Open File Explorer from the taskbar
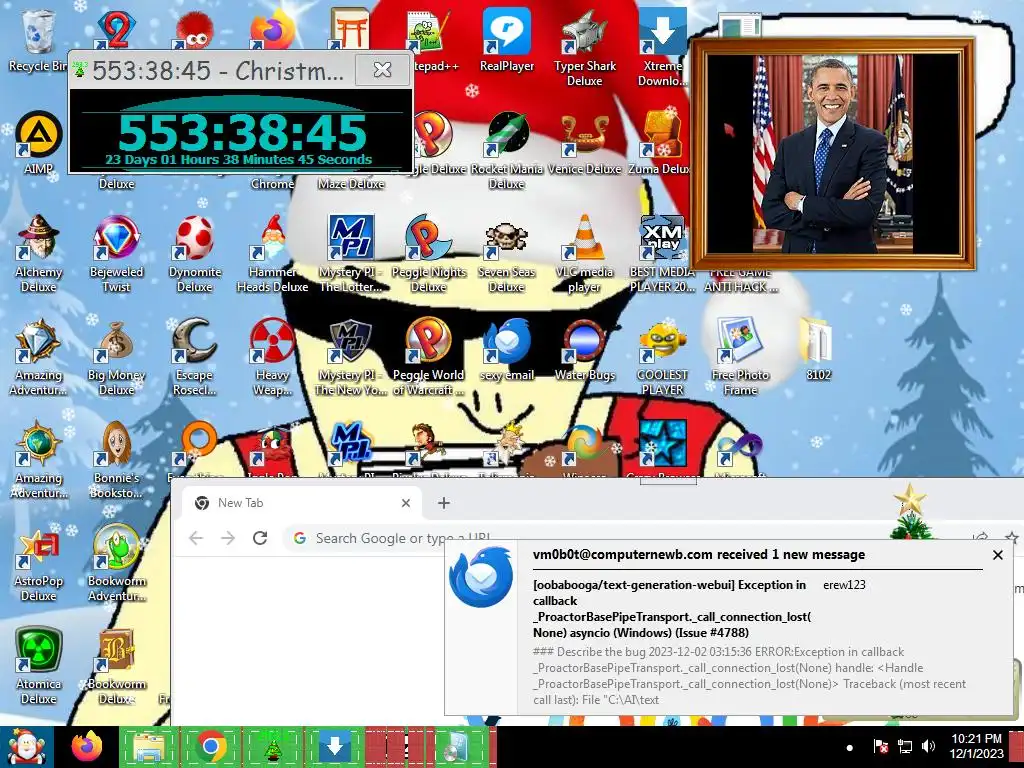Image resolution: width=1024 pixels, height=768 pixels. tap(148, 747)
